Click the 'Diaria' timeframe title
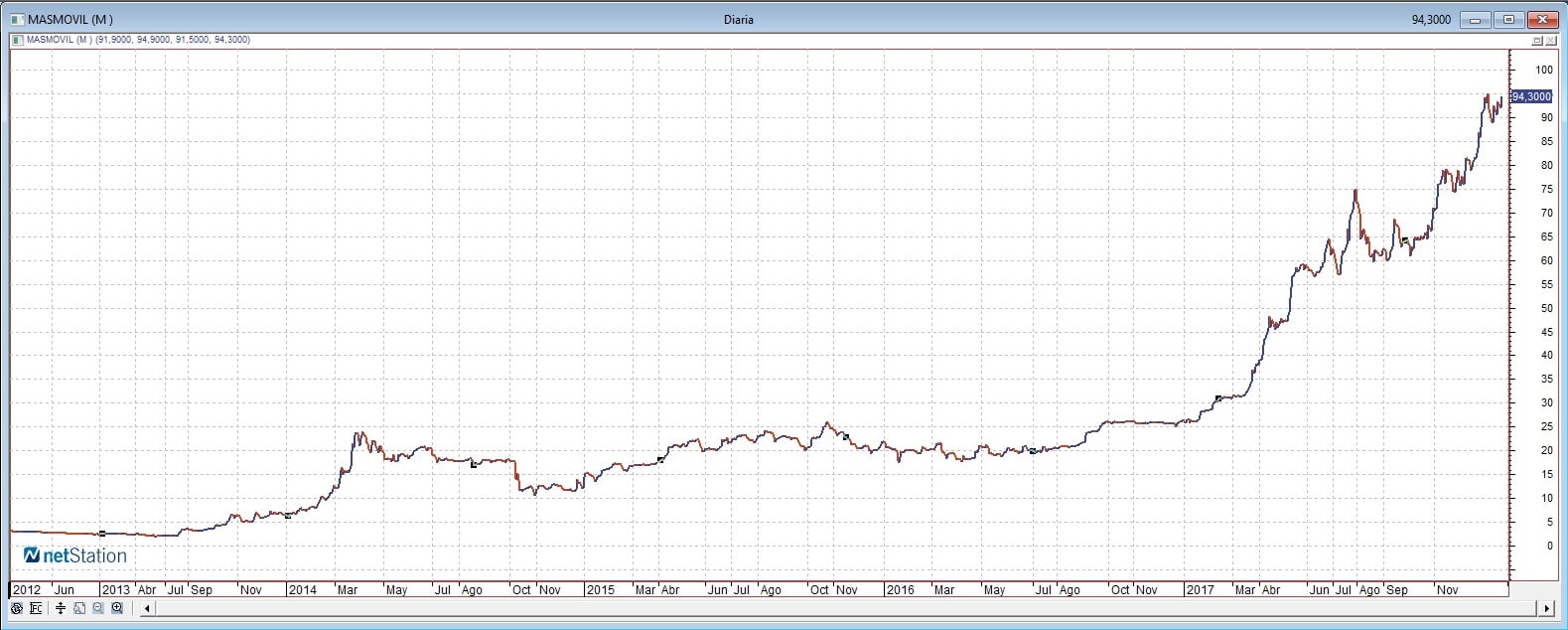This screenshot has height=630, width=1568. tap(738, 19)
